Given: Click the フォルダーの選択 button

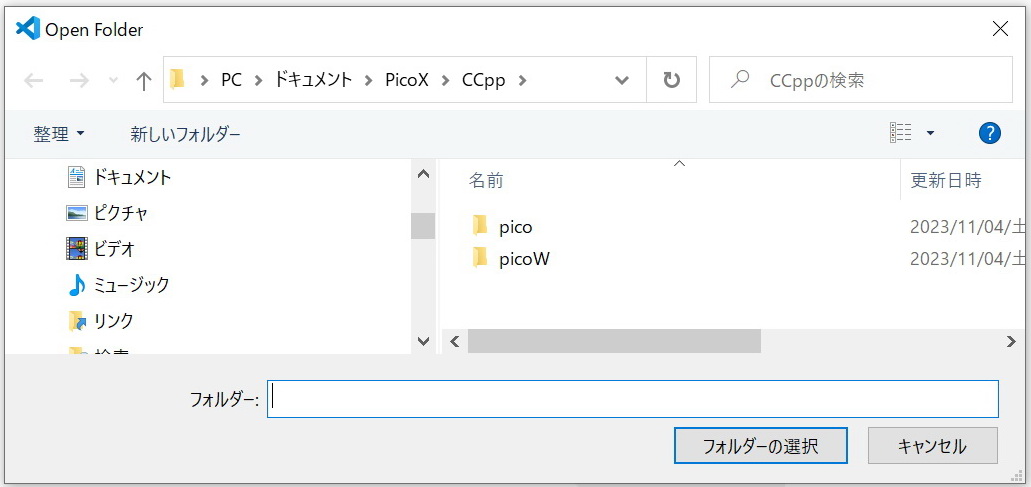Looking at the screenshot, I should click(761, 446).
